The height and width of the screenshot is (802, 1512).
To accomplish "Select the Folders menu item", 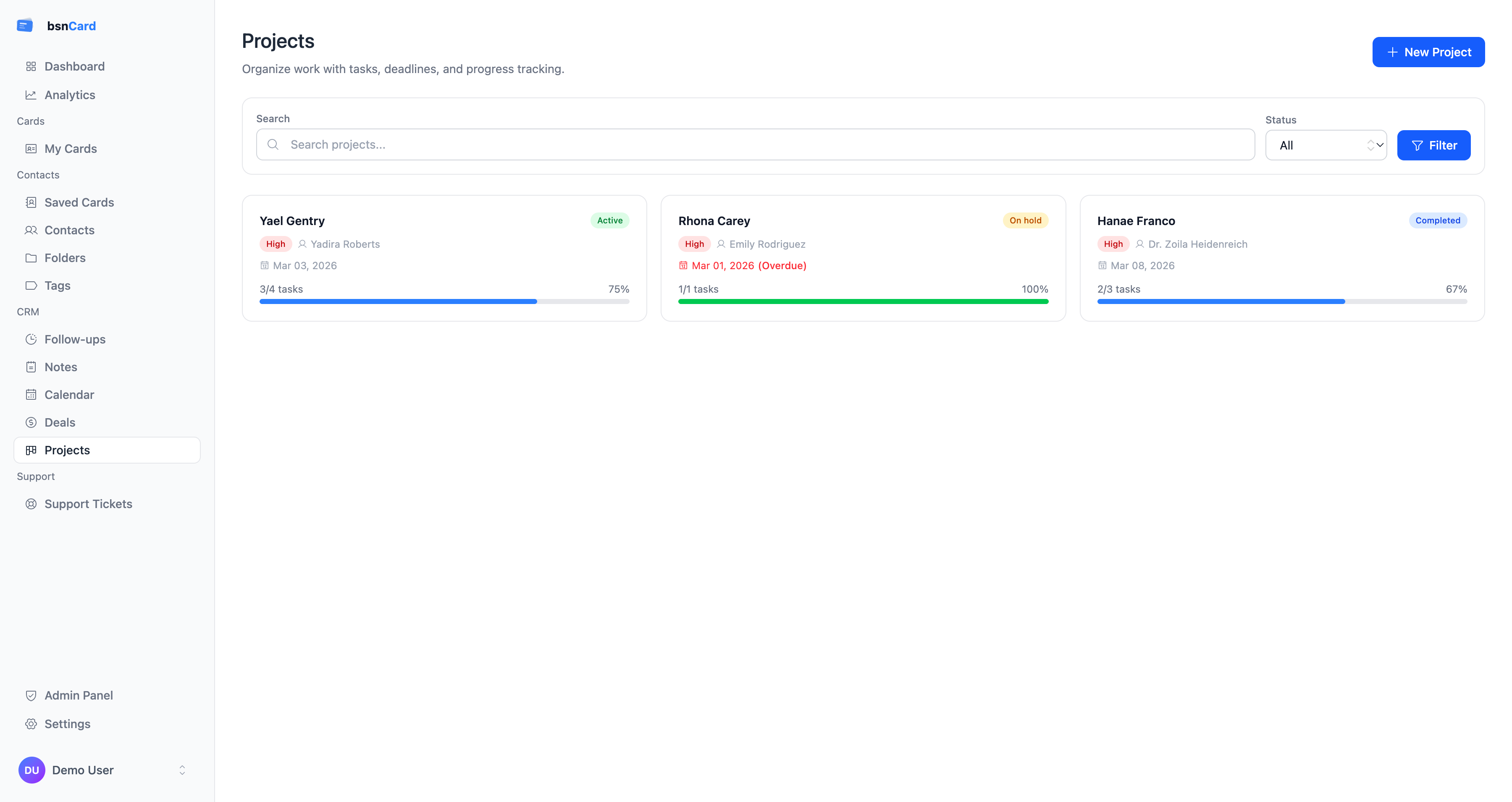I will point(65,258).
